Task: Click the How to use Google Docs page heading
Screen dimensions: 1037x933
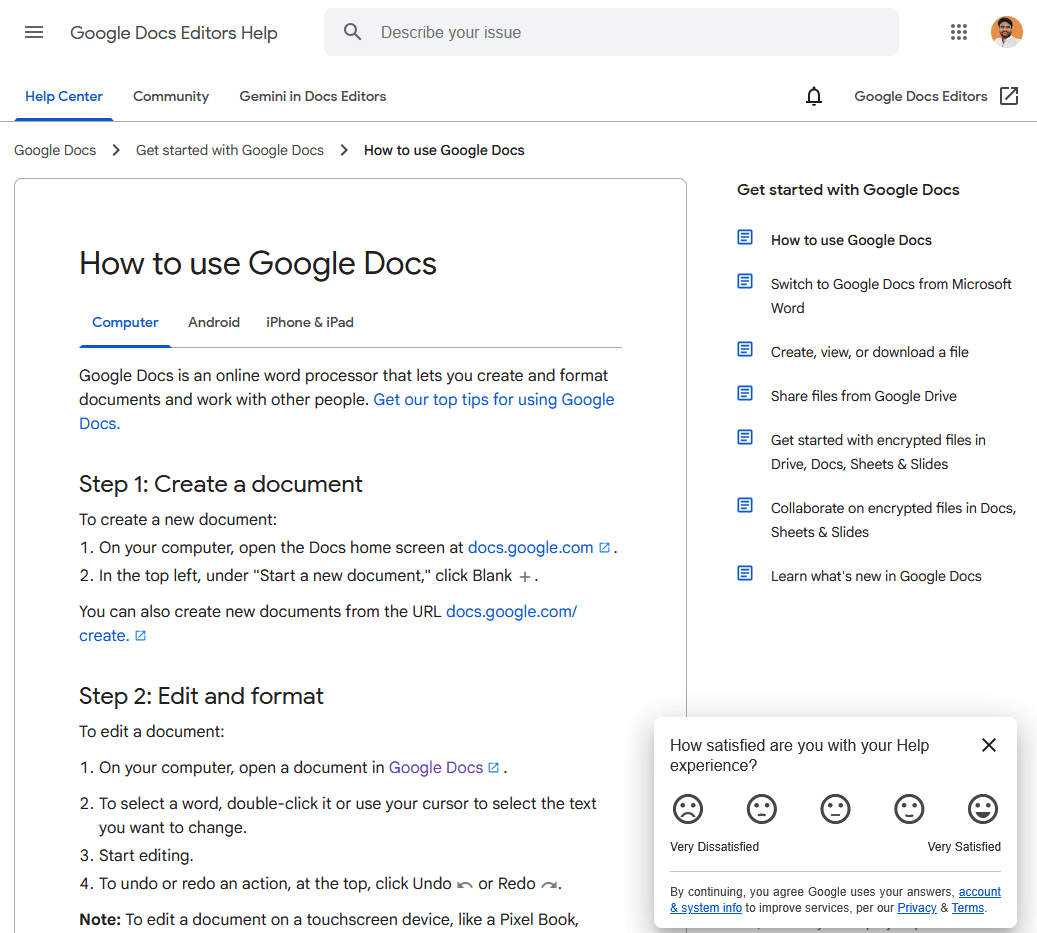Action: [258, 264]
